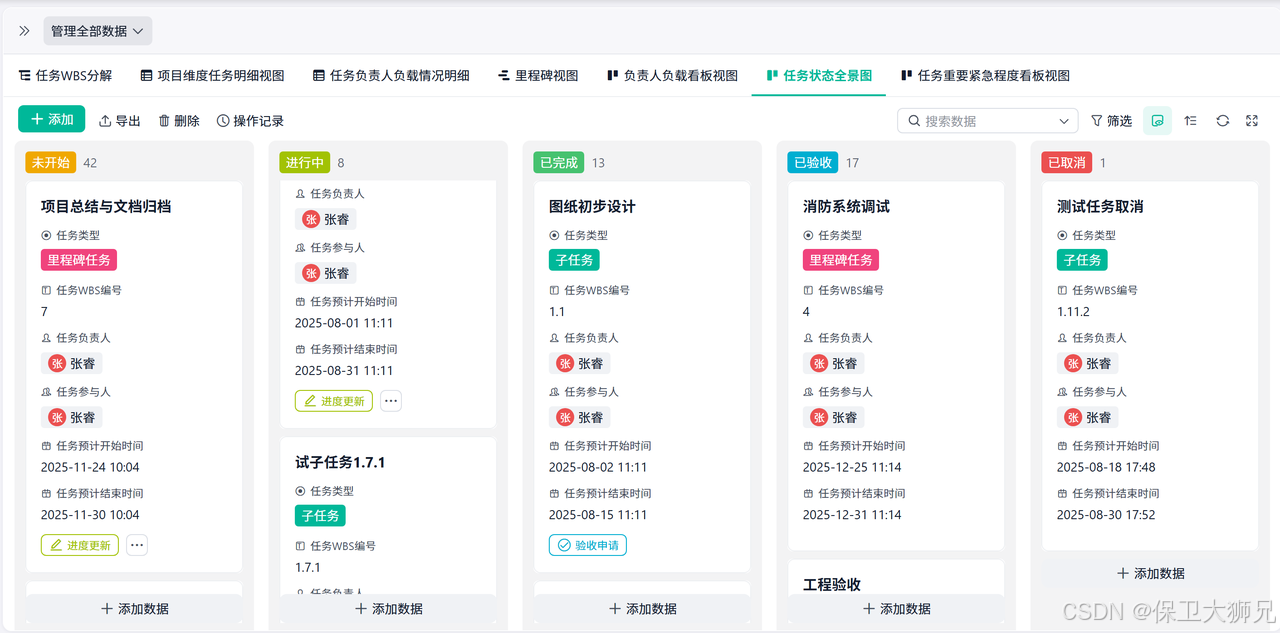Enter fullscreen with expand icon
The height and width of the screenshot is (633, 1280).
pos(1252,121)
